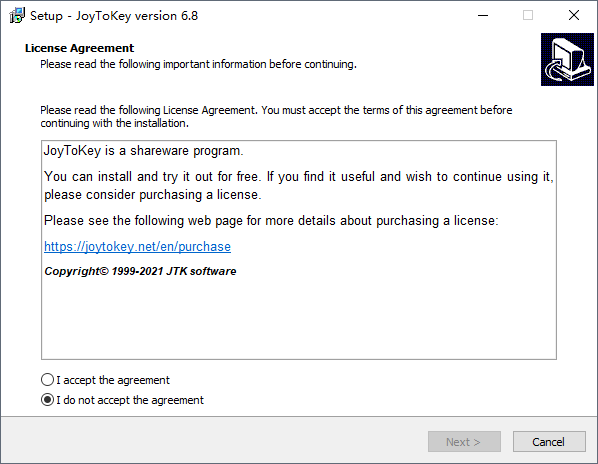Click blank area inside license text box
Image resolution: width=598 pixels, height=464 pixels.
pos(299,316)
